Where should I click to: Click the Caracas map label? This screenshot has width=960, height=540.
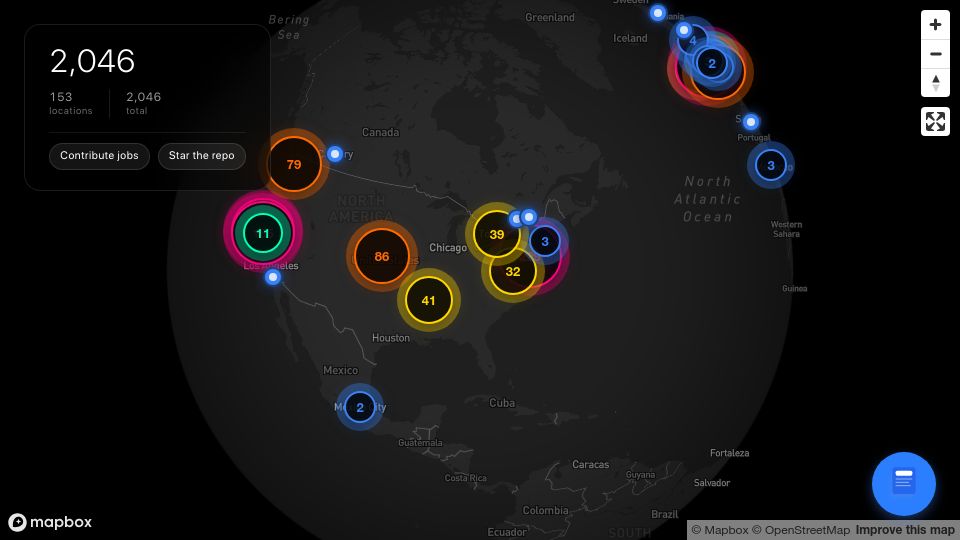pos(590,465)
